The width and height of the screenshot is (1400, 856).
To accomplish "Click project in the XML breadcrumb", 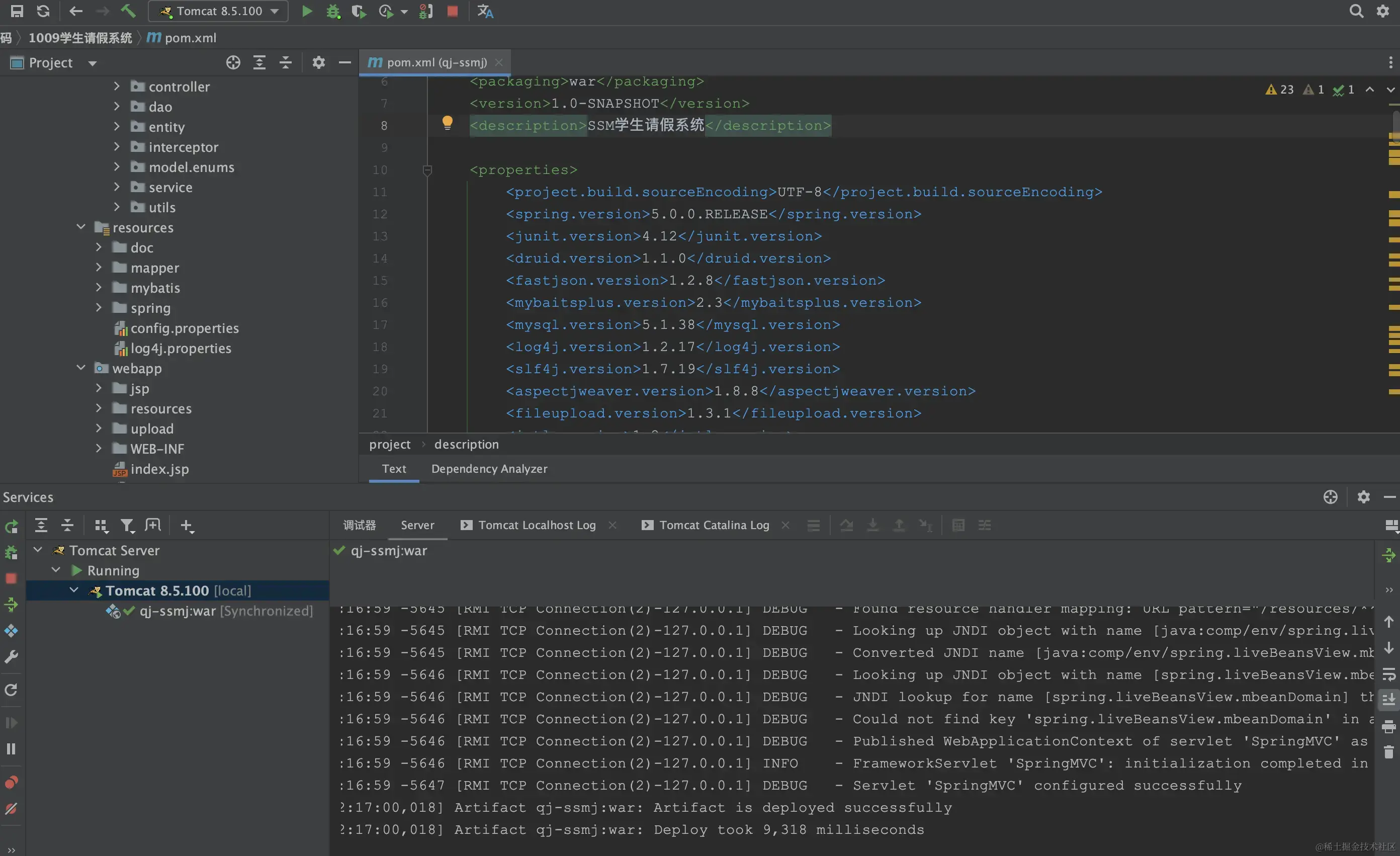I will point(389,445).
